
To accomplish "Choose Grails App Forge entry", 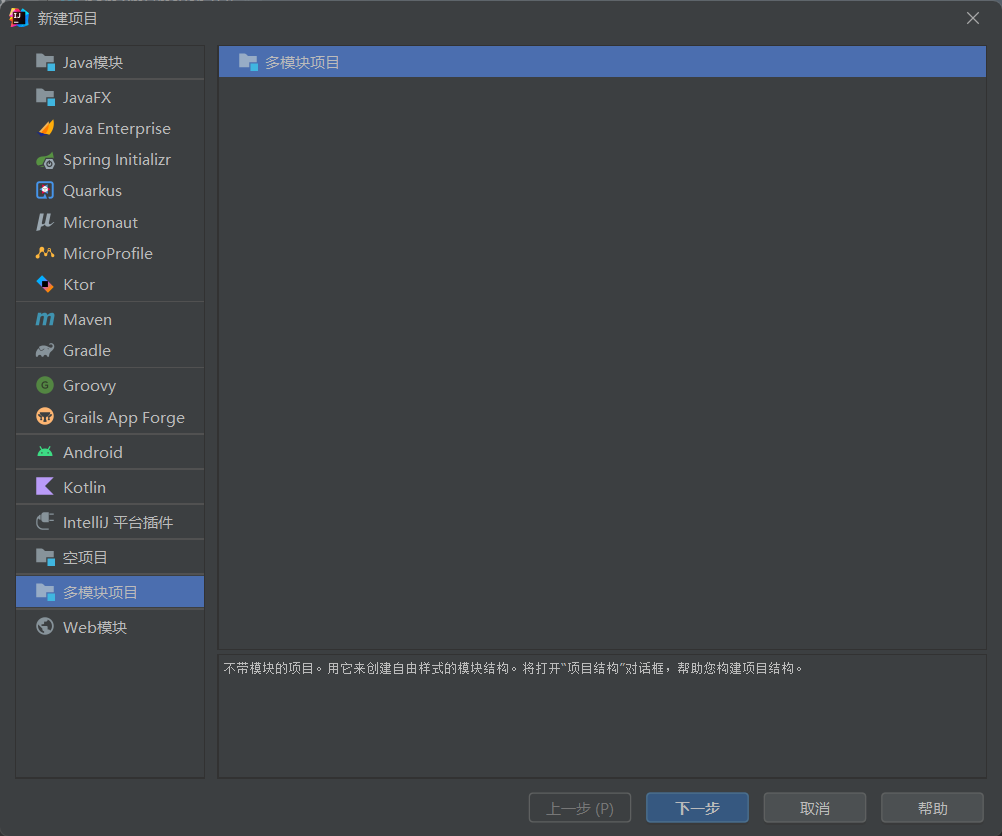I will pos(110,417).
